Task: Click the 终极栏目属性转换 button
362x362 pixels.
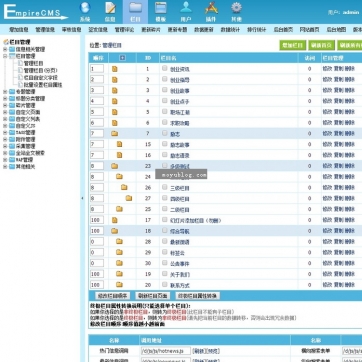Action: (198, 296)
